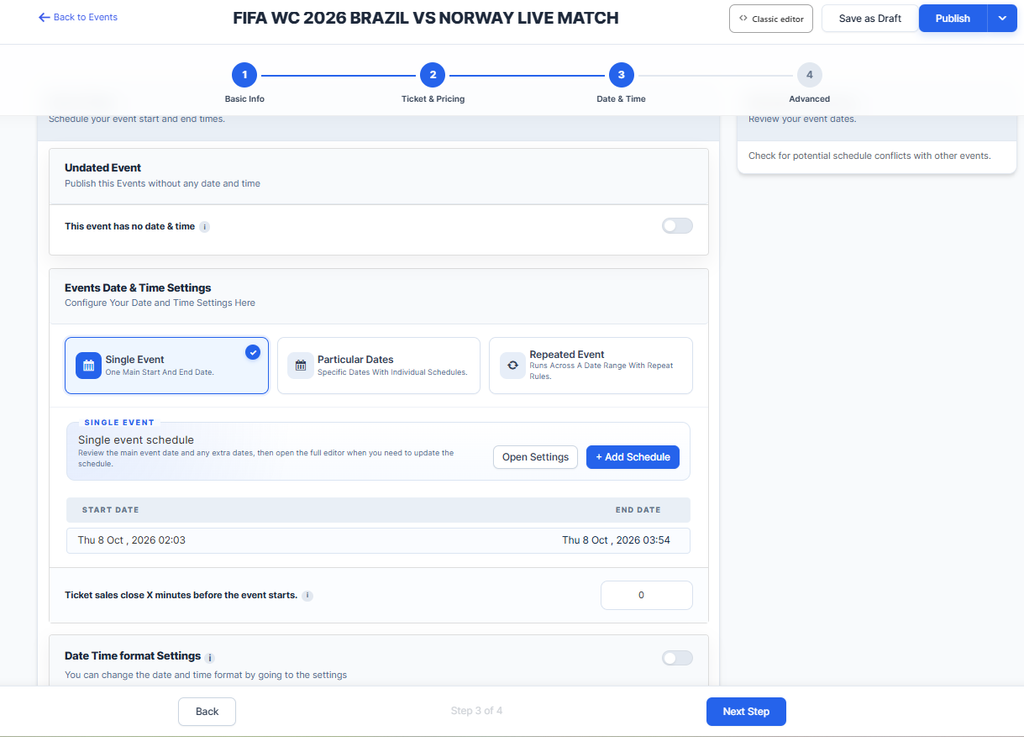Click the END DATE column header
Viewport: 1024px width, 737px height.
click(638, 510)
